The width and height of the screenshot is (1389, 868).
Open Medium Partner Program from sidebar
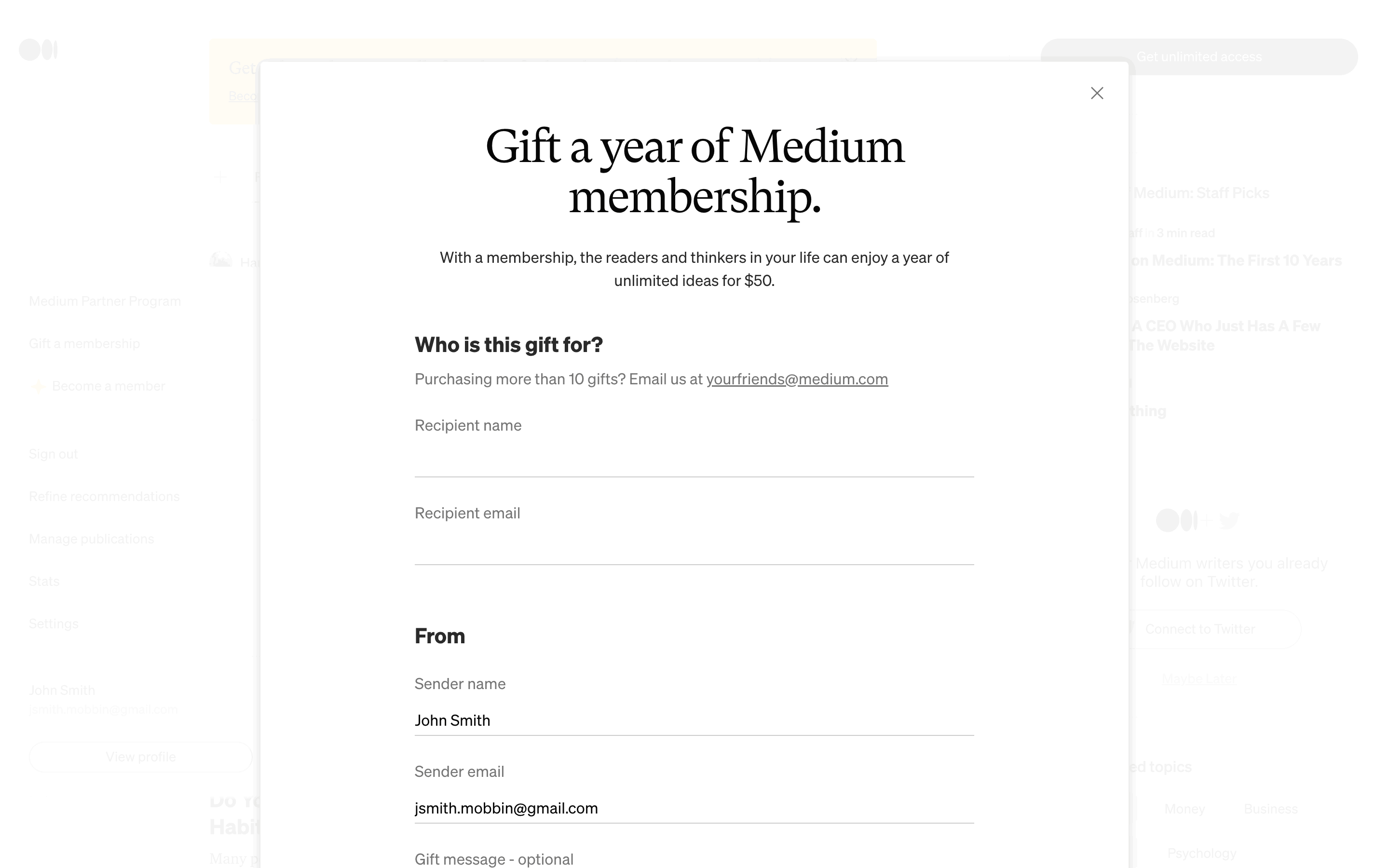105,301
